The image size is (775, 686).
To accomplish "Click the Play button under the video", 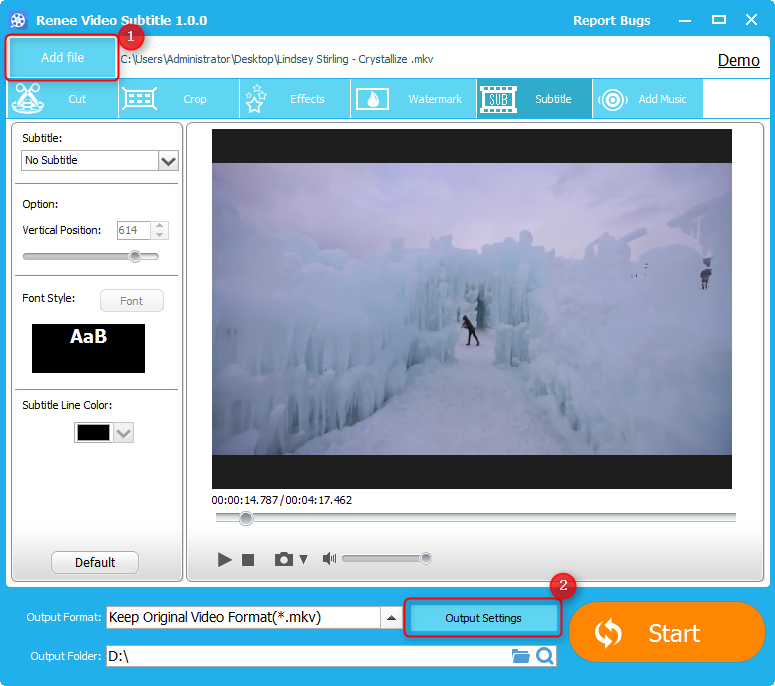I will (x=225, y=559).
